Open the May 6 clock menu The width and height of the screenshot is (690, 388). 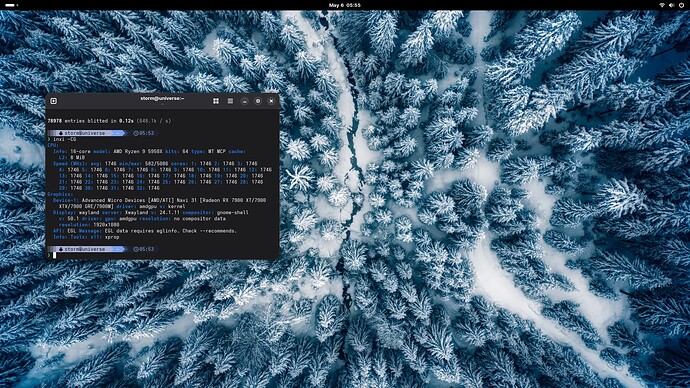pos(345,5)
